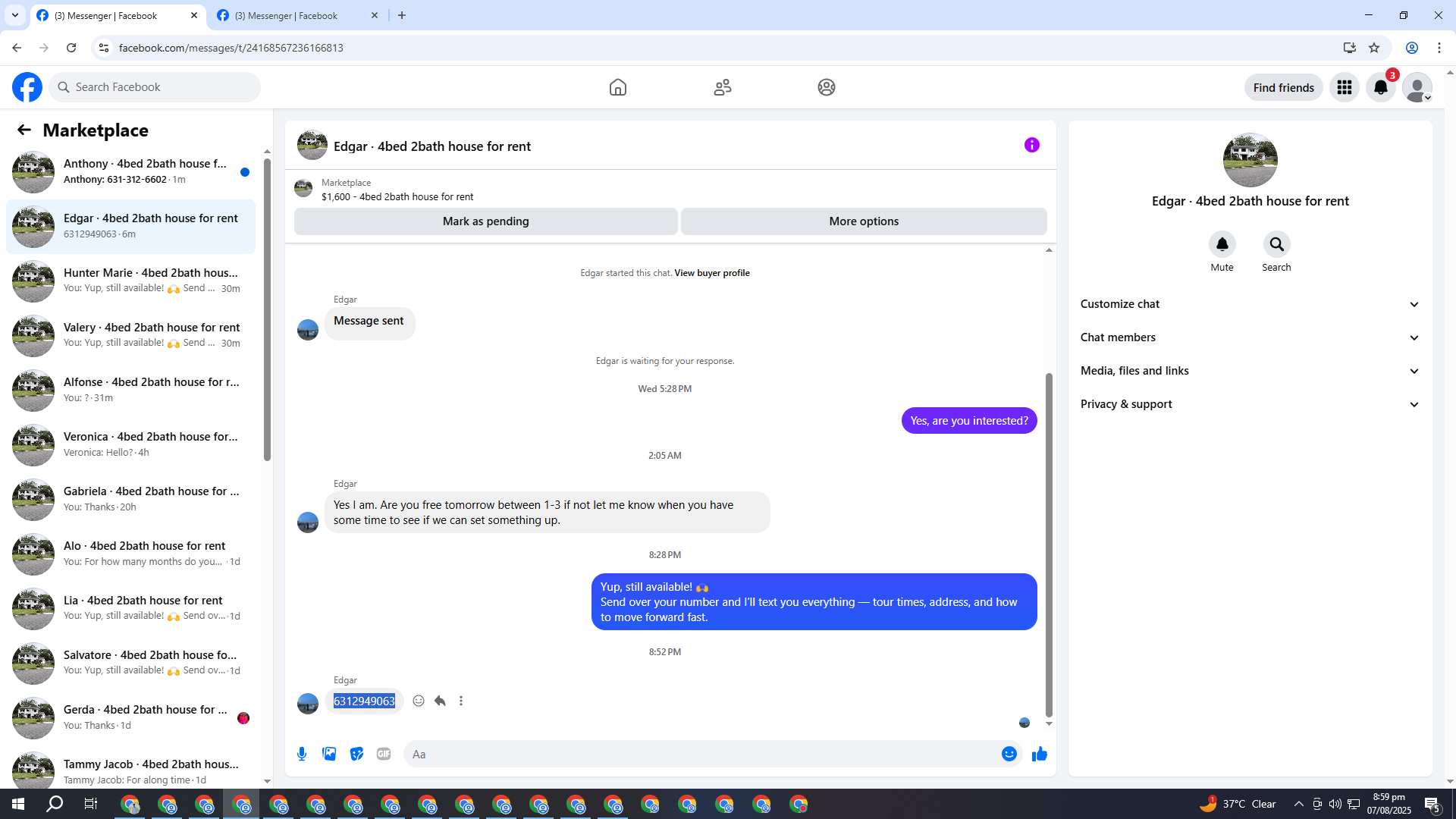Choose a sticker icon
Screen dimensions: 1456x819
coord(356,754)
